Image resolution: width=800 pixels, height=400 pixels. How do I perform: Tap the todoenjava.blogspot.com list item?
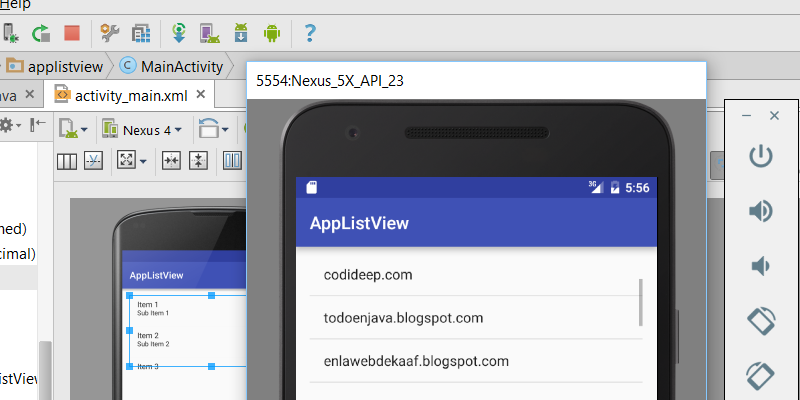pos(403,318)
